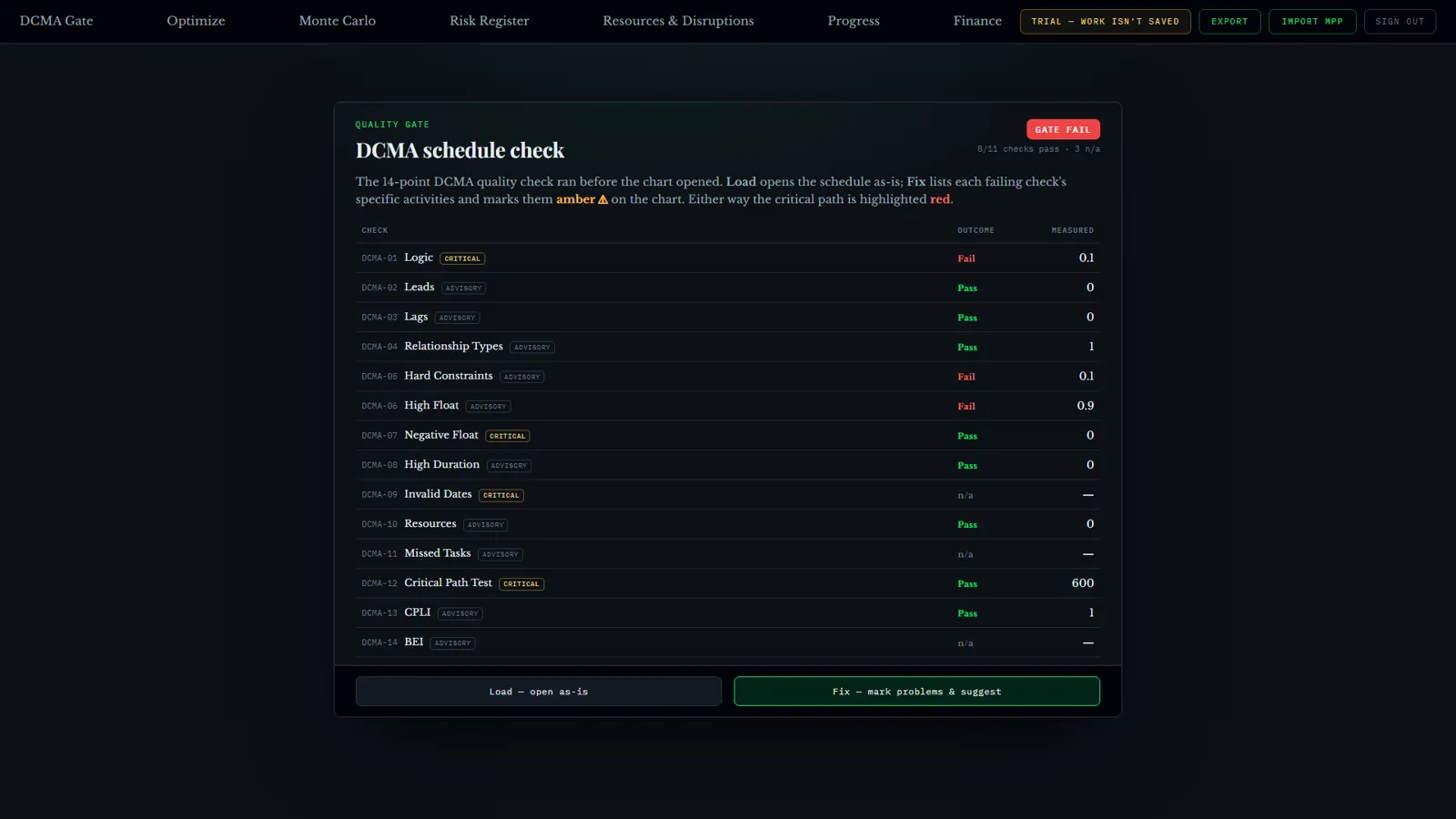Screen dimensions: 1456x819
Task: Click Fix – mark problems & suggest
Action: (916, 692)
